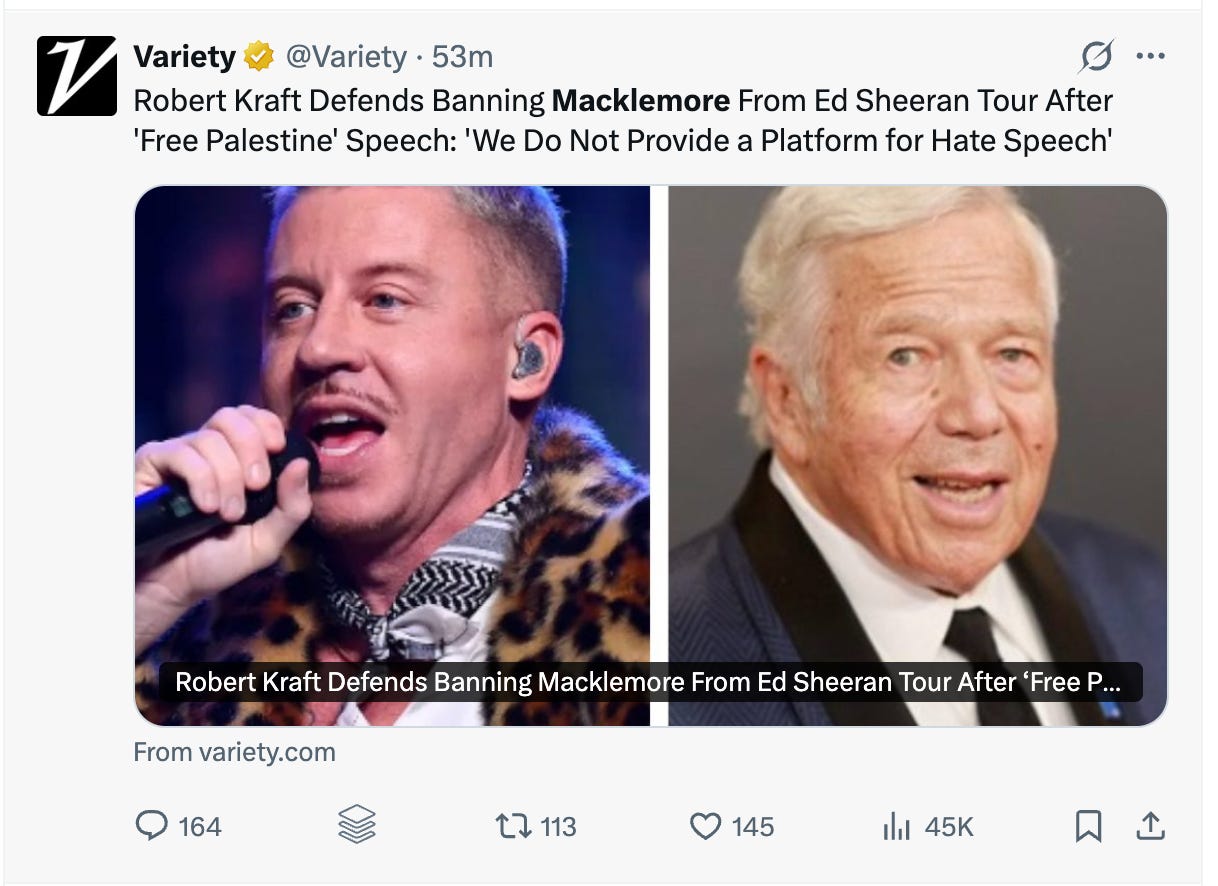Click the @Variety handle
Viewport: 1218px width, 886px height.
pos(346,58)
